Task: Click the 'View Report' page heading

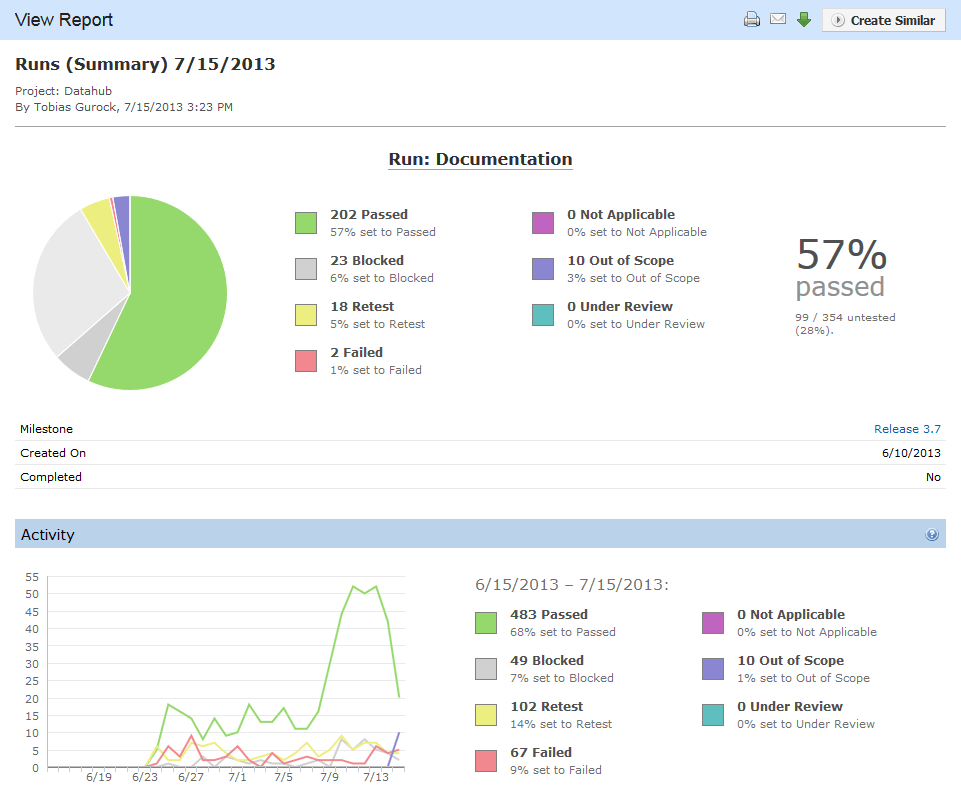Action: [x=64, y=20]
